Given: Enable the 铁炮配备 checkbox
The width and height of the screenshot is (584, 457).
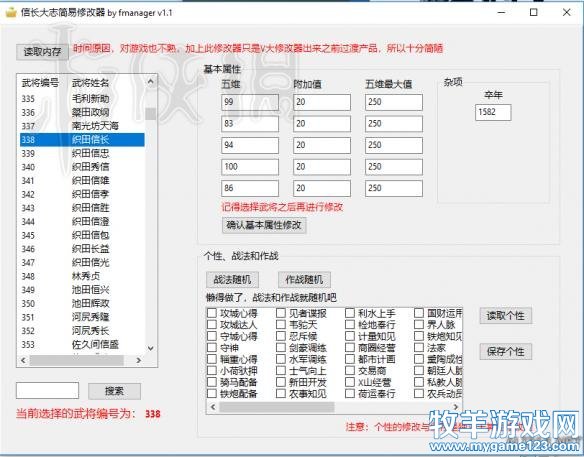Looking at the screenshot, I should (212, 394).
